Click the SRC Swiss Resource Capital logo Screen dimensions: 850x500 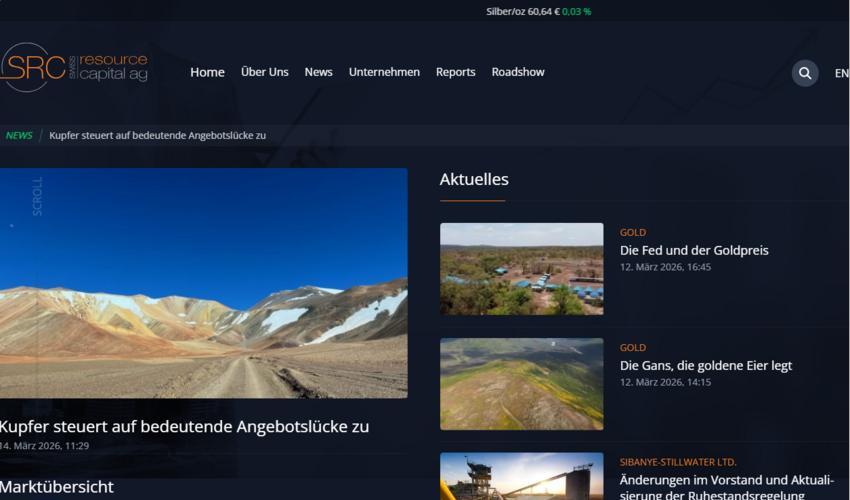[x=74, y=67]
